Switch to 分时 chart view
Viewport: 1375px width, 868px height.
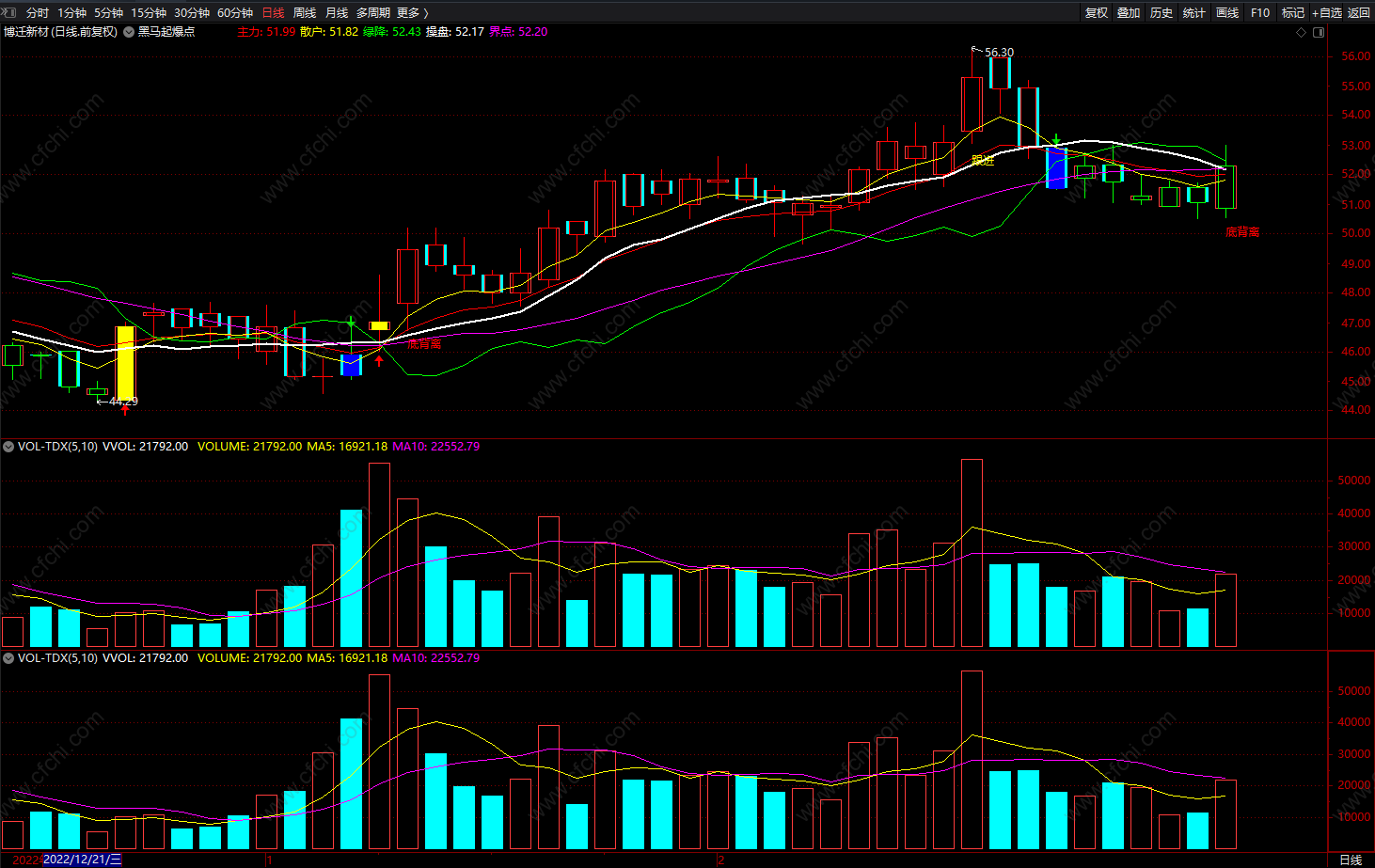(38, 13)
